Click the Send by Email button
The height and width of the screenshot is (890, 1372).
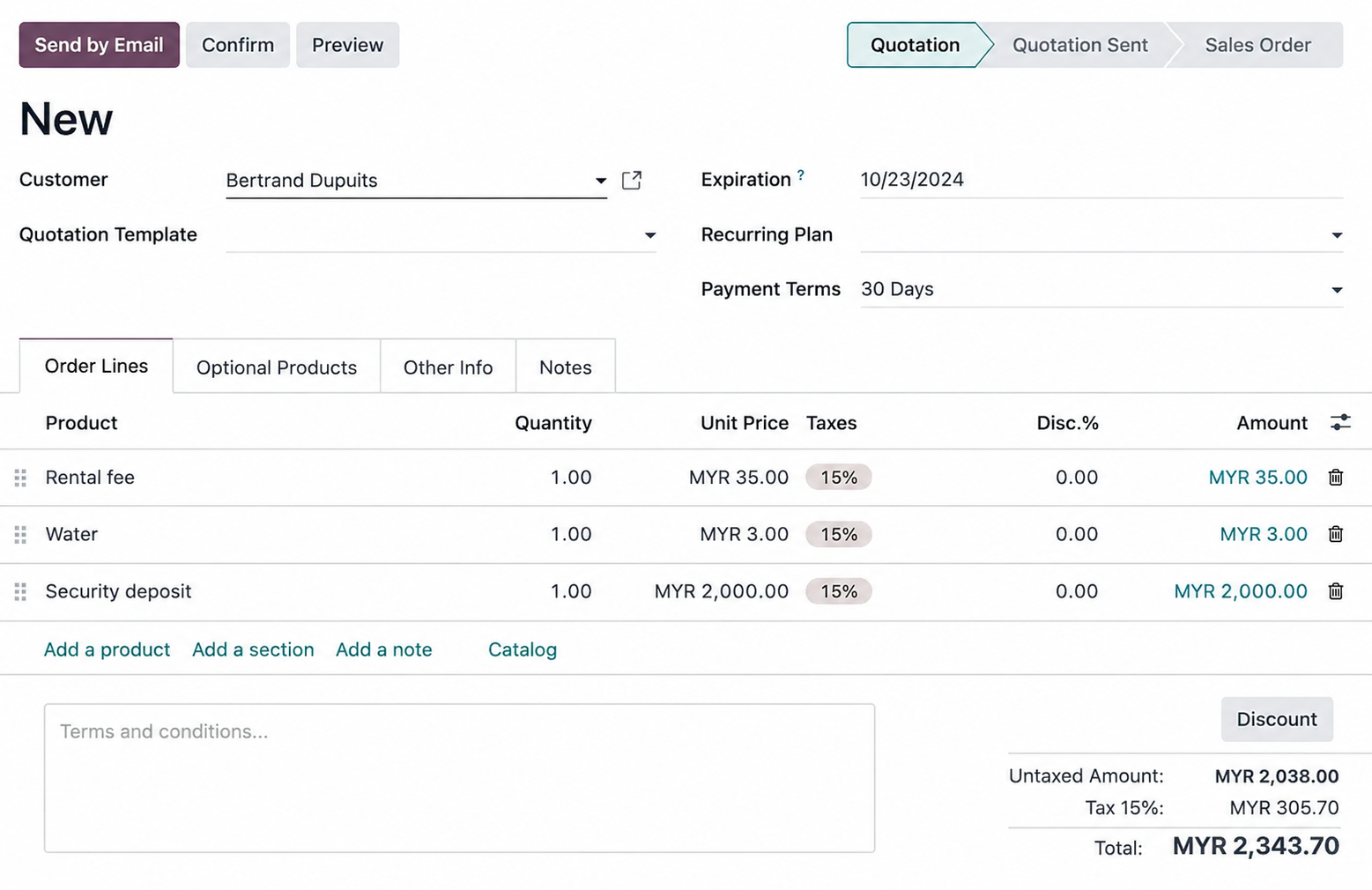tap(99, 45)
